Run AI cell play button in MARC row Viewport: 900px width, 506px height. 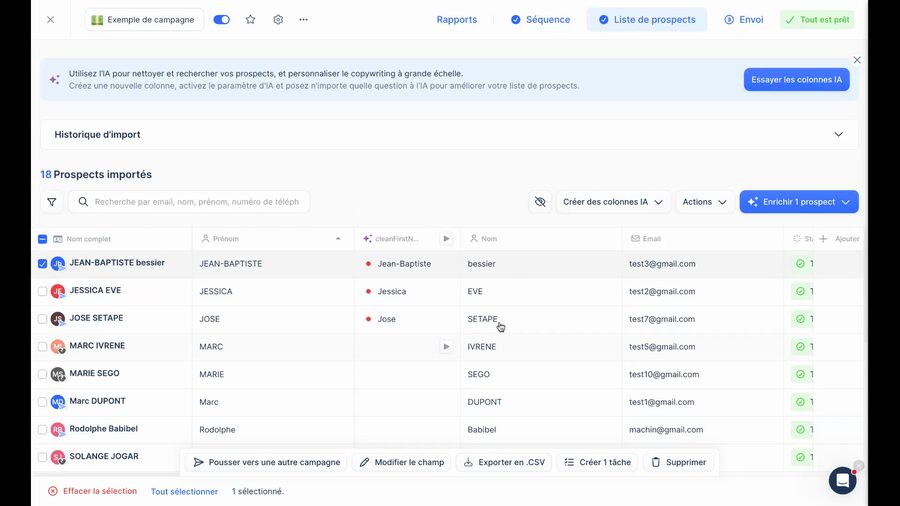[x=446, y=347]
